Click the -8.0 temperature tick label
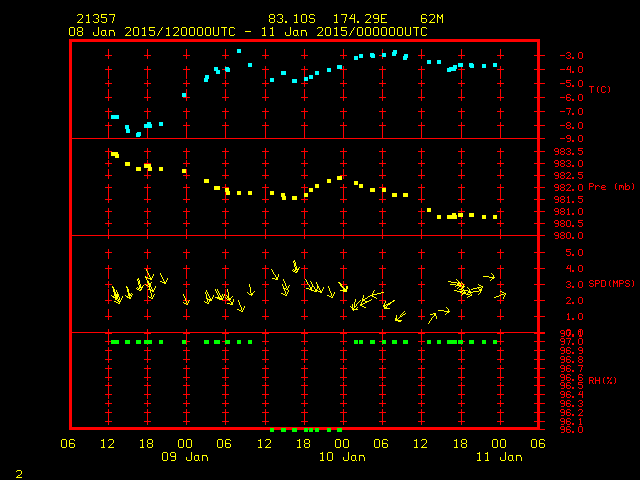The image size is (640, 480). pyautogui.click(x=571, y=126)
